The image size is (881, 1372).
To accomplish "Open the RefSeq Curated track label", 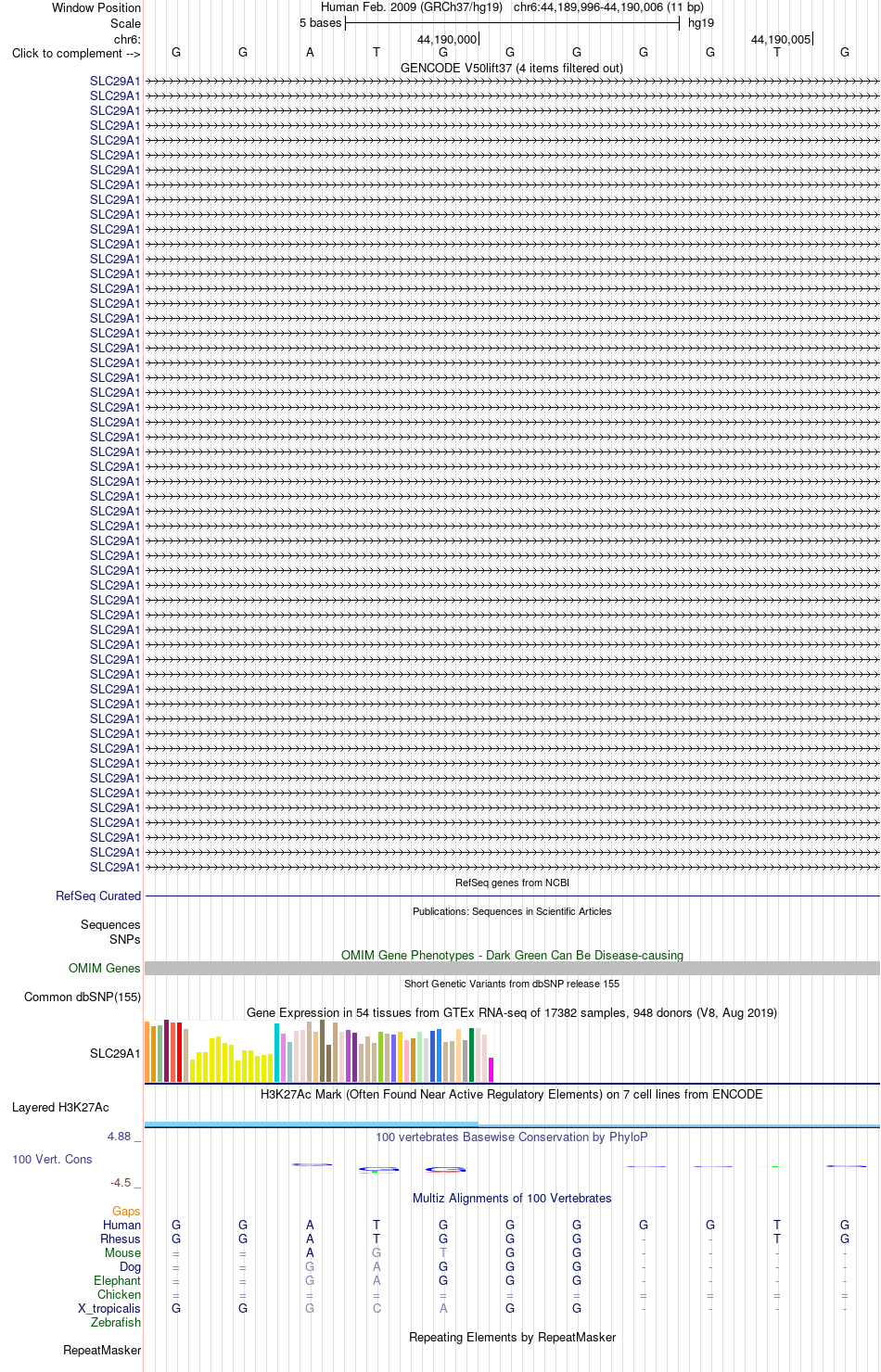I will click(x=98, y=896).
